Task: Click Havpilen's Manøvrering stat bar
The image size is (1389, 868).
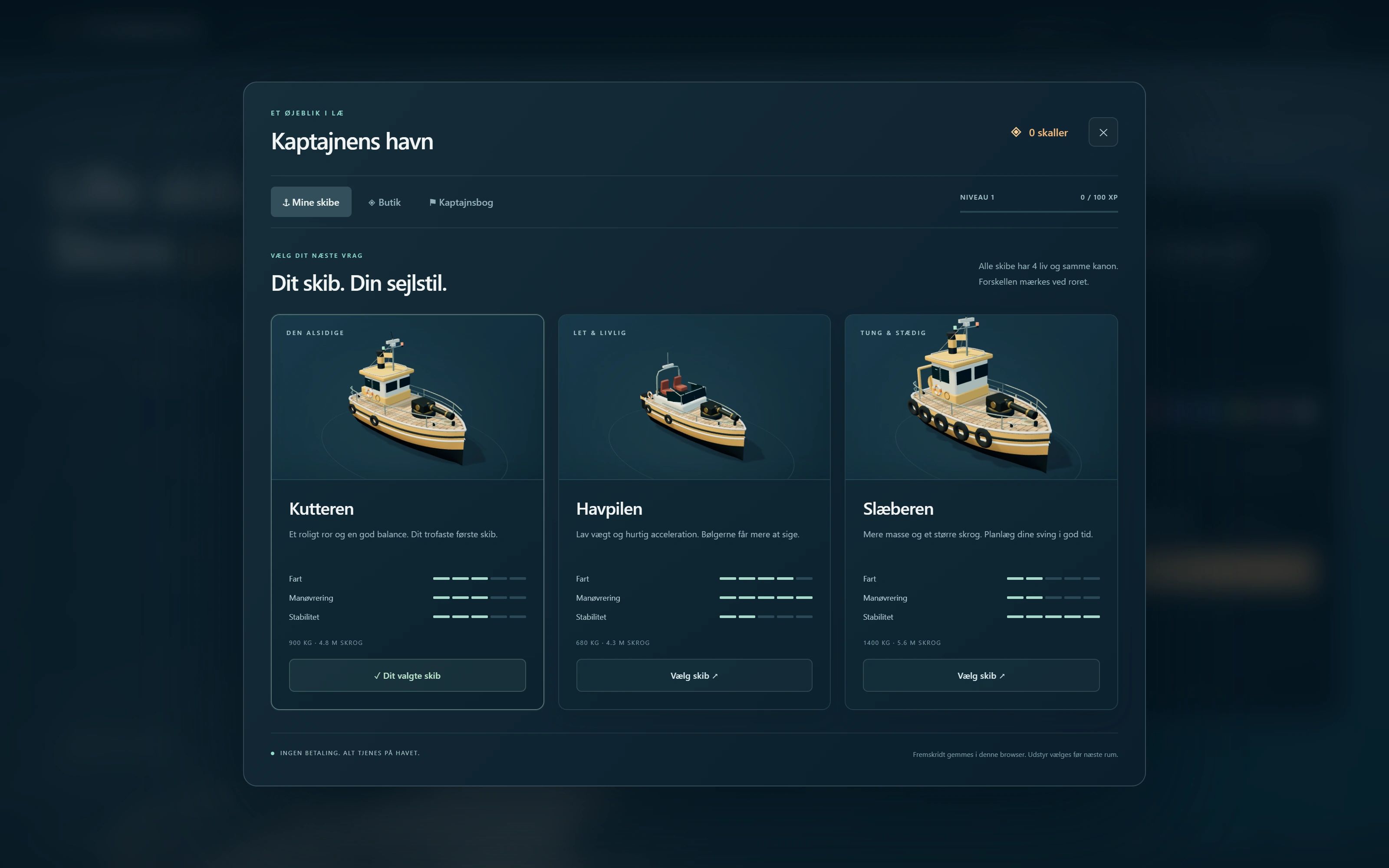Action: 766,597
